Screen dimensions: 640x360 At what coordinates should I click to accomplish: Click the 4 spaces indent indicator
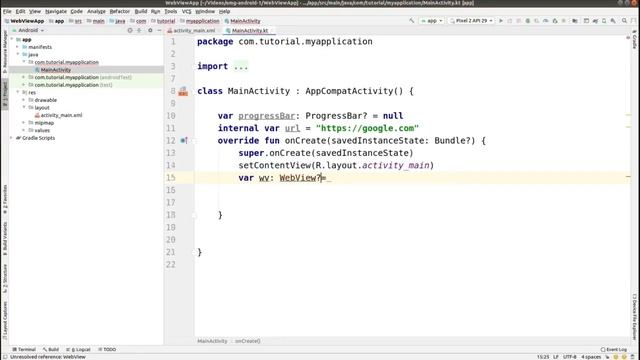click(x=591, y=357)
